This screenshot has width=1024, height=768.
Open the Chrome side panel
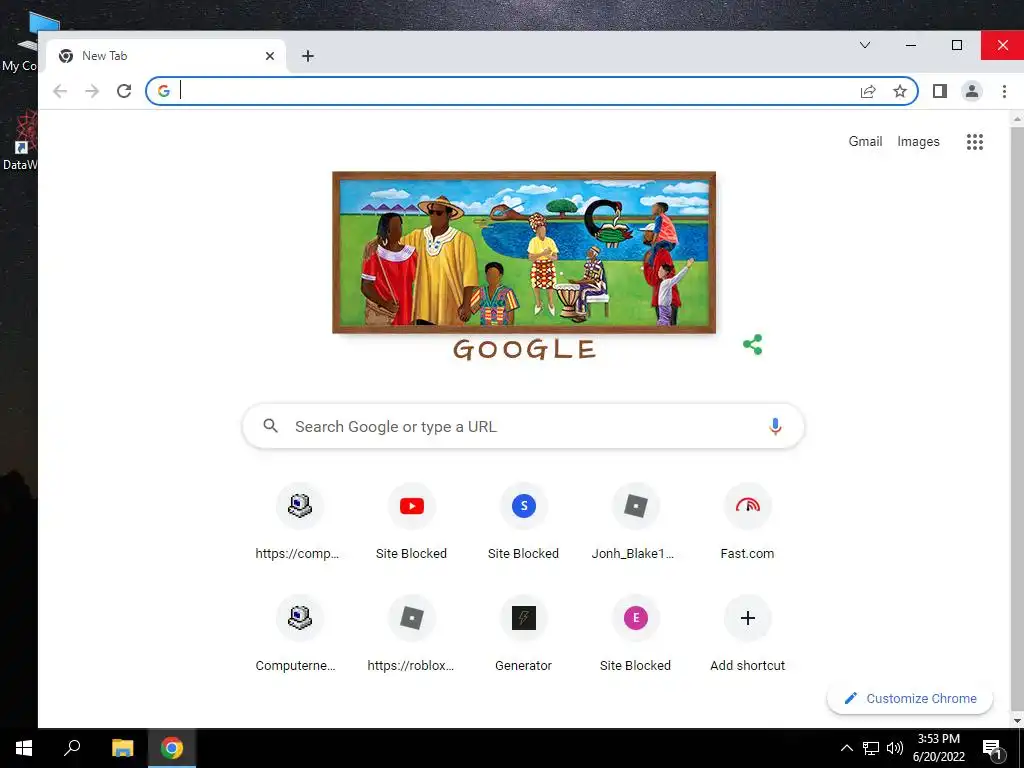point(940,91)
